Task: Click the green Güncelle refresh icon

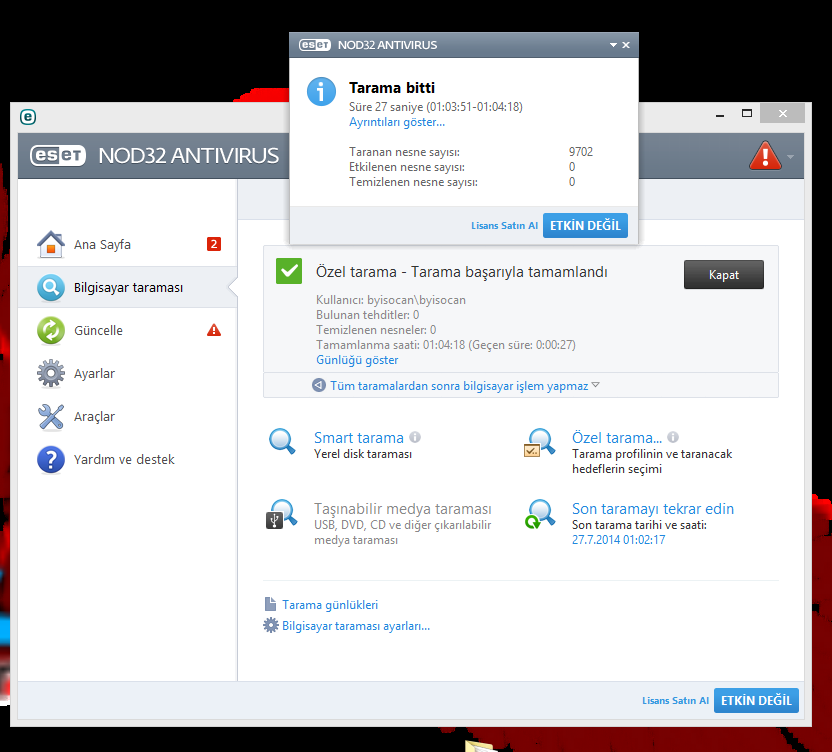Action: coord(51,330)
